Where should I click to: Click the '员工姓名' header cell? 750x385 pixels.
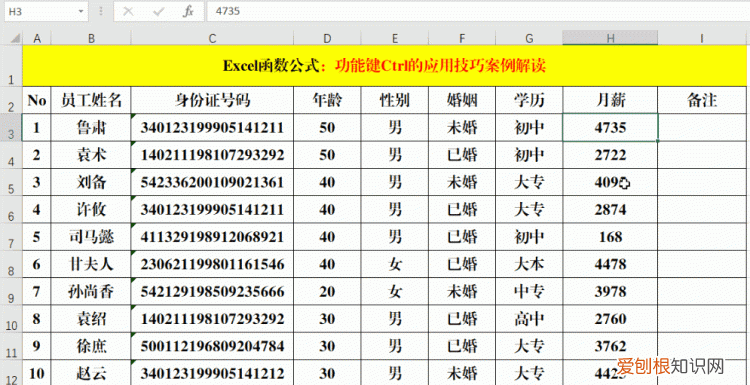coord(91,100)
